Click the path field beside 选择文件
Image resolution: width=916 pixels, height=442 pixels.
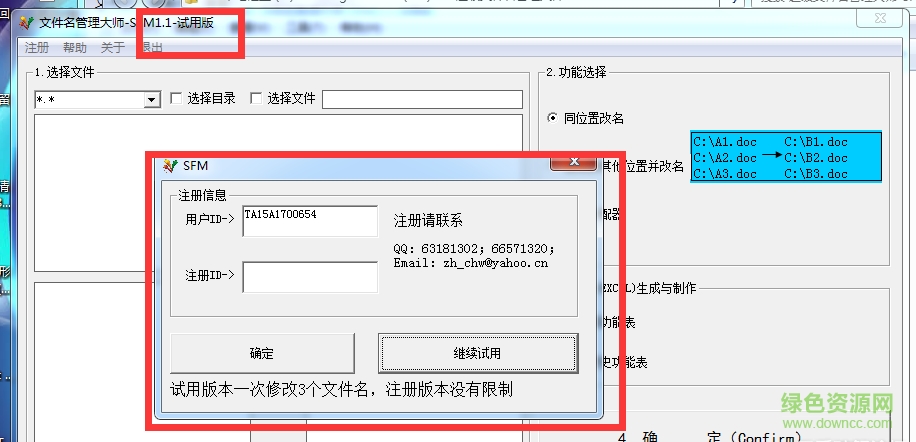click(x=421, y=99)
